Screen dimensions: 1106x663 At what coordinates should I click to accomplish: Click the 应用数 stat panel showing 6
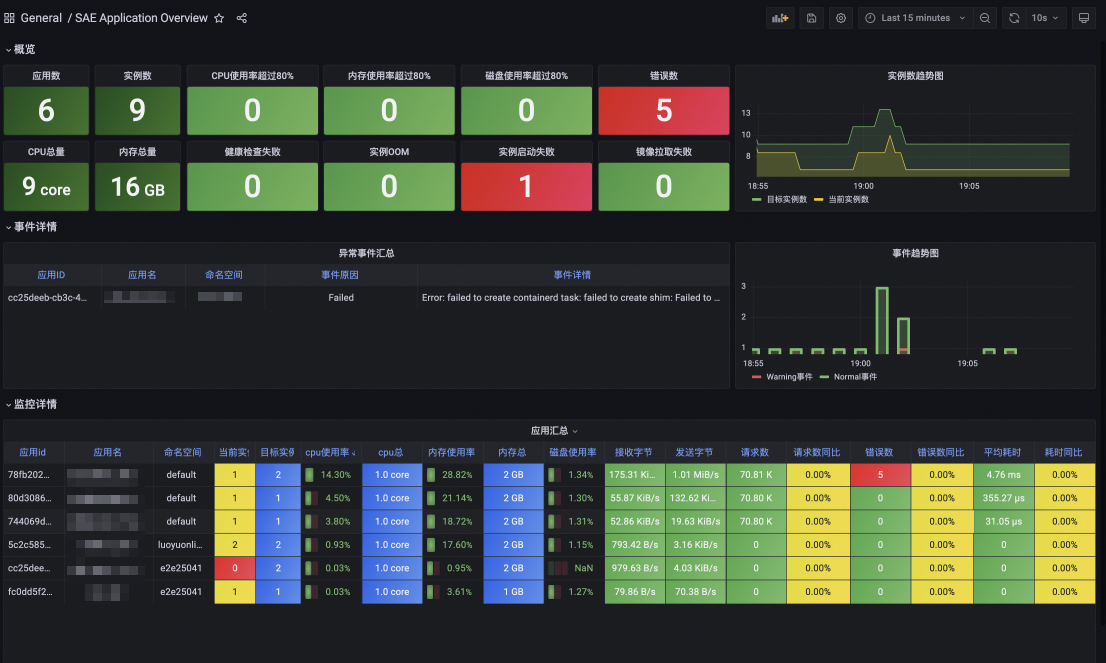47,110
